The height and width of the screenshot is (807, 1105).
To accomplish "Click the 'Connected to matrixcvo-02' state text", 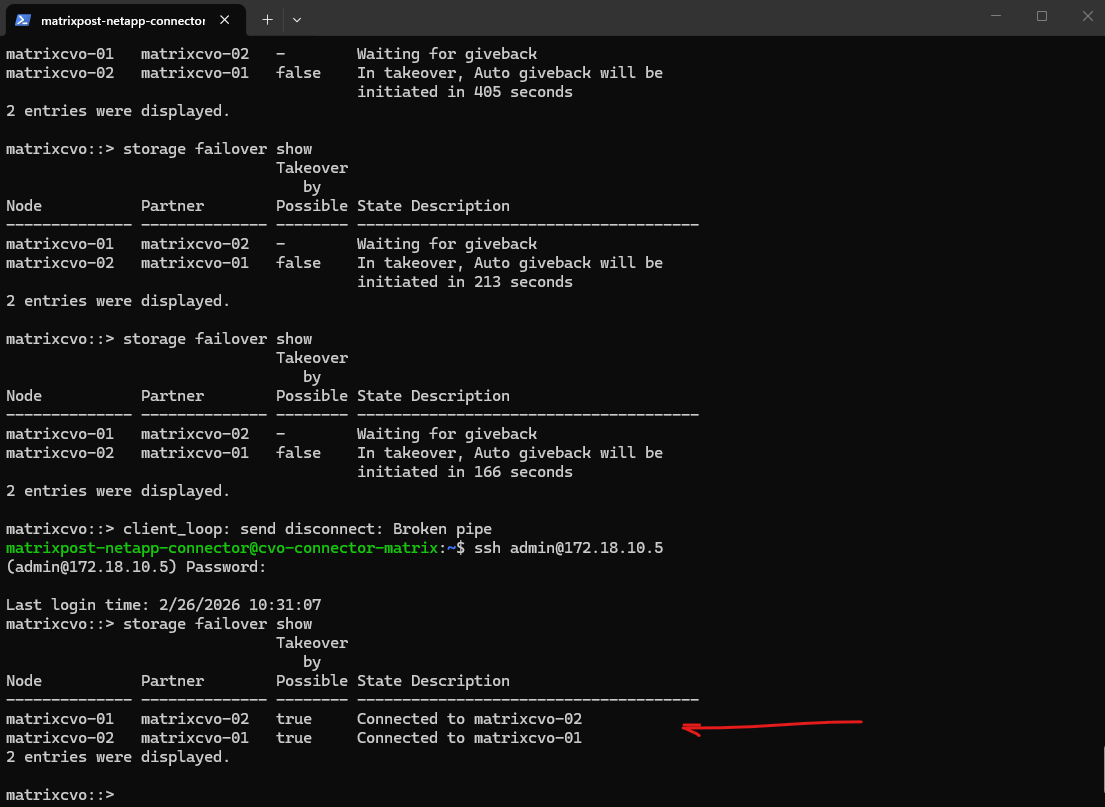I will (469, 719).
